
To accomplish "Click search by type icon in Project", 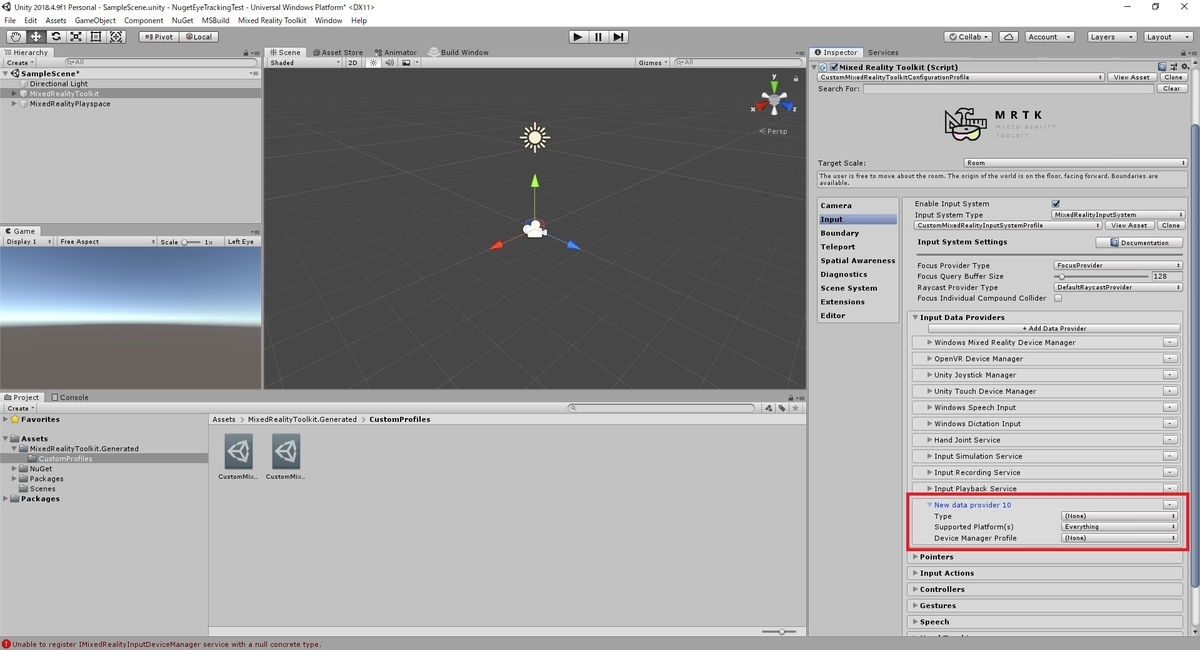I will pos(768,408).
